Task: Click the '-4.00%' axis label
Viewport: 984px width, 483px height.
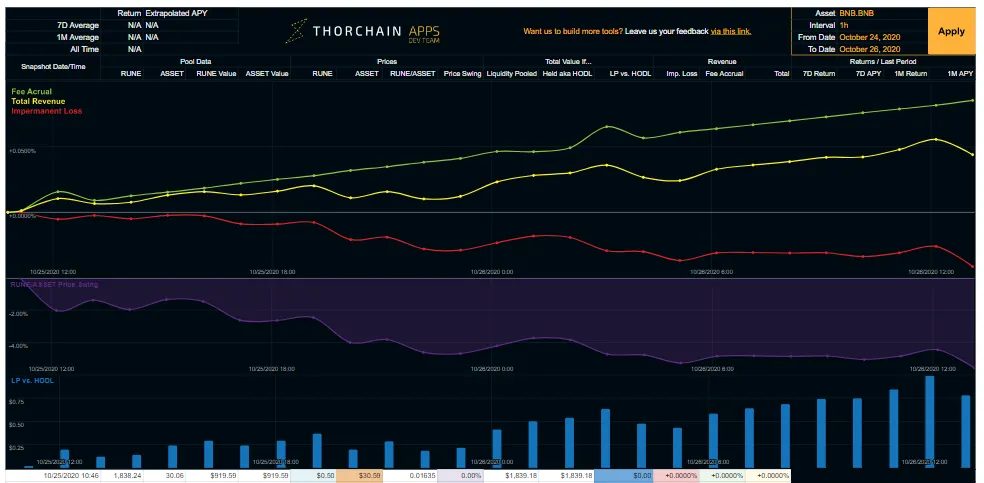Action: click(x=19, y=346)
